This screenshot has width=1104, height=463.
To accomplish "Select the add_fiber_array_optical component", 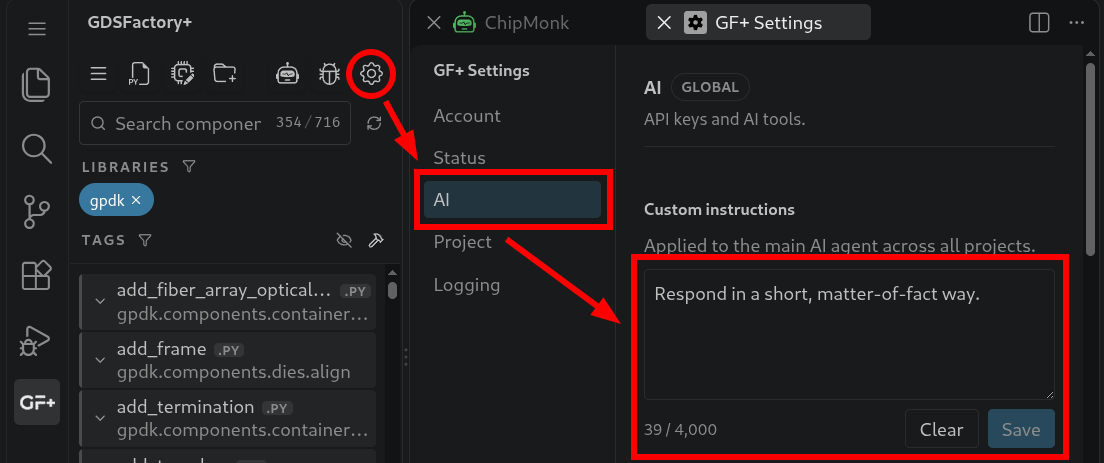I will (227, 302).
